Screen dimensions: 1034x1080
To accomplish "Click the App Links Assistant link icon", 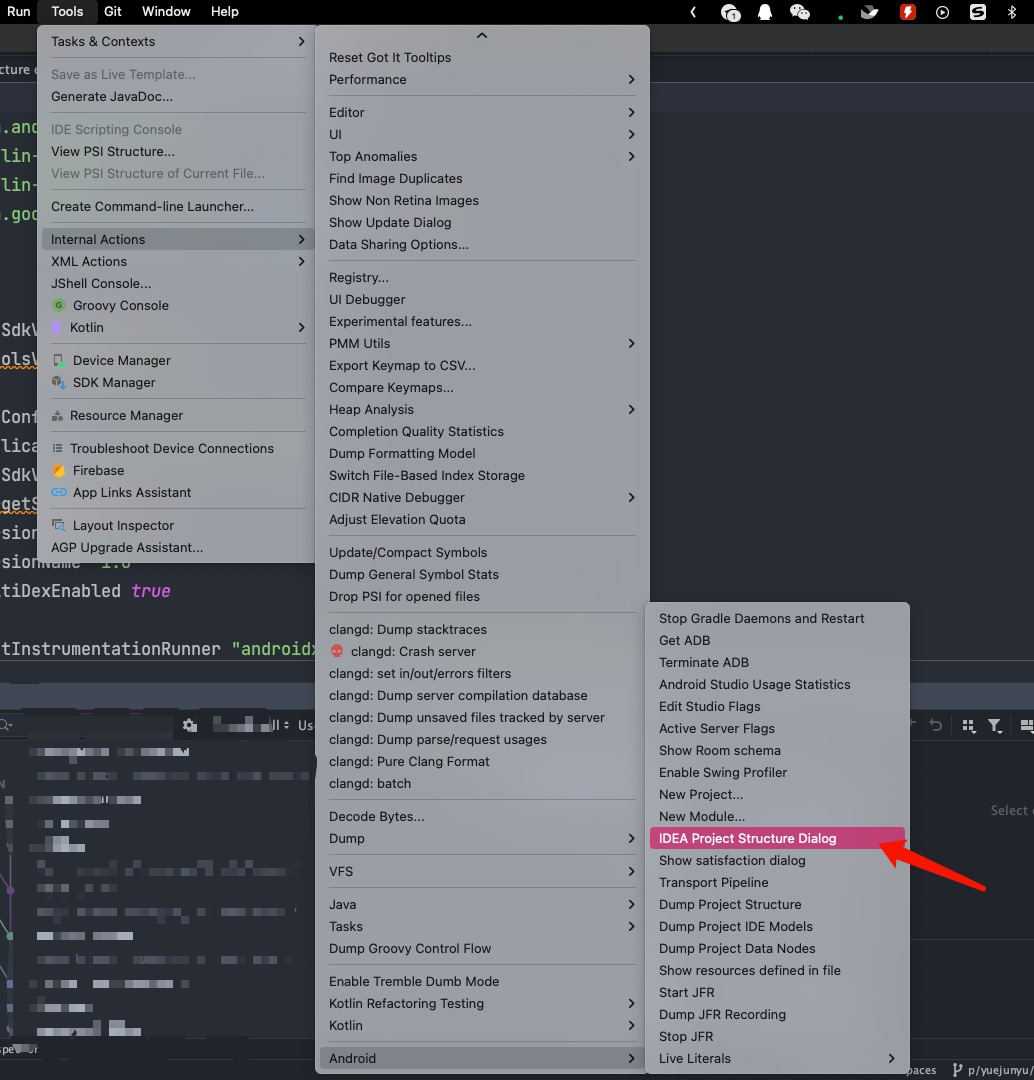I will click(59, 492).
